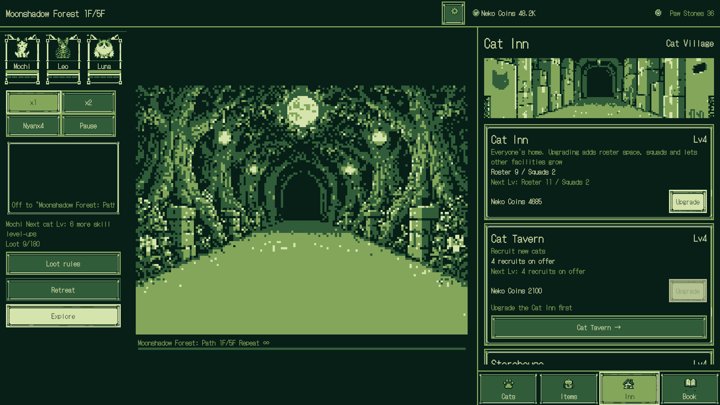The width and height of the screenshot is (720, 405).
Task: Open the Cats tab
Action: [508, 389]
